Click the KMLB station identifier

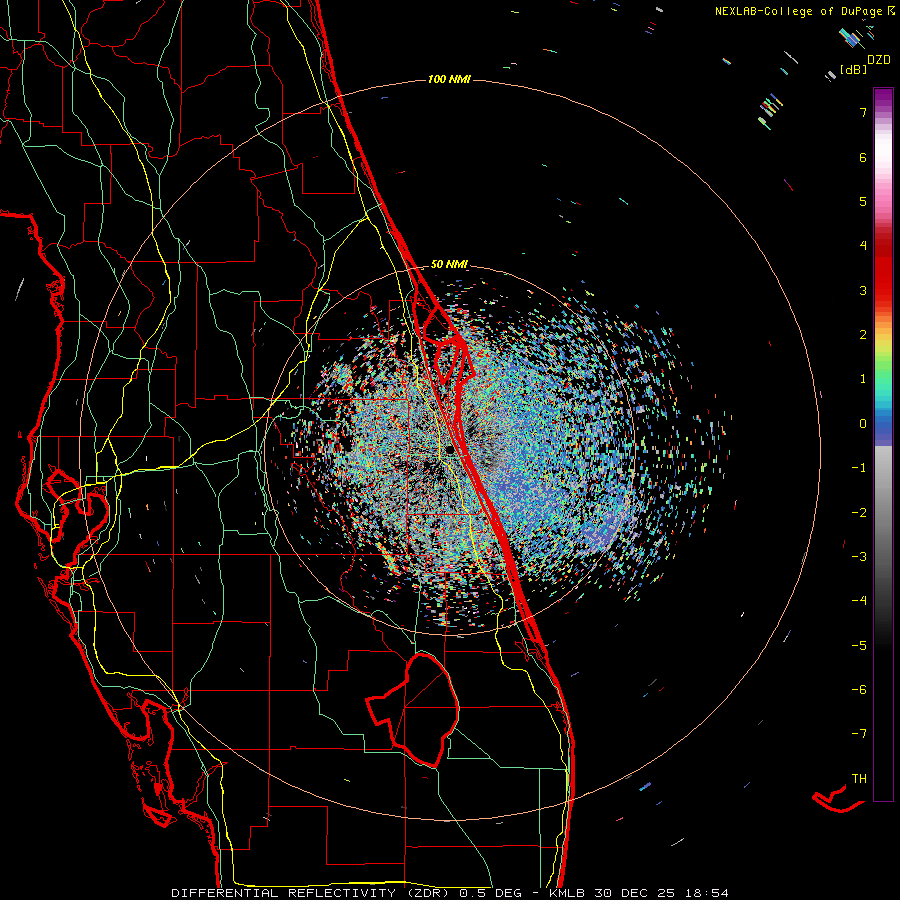(568, 893)
